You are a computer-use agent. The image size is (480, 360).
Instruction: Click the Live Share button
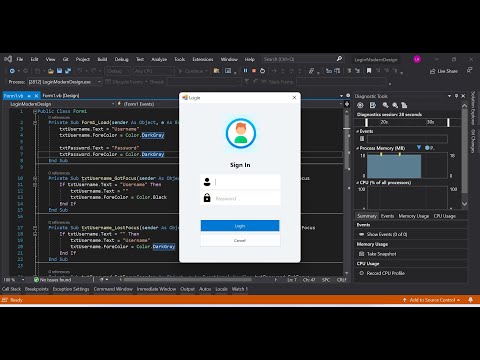pos(444,71)
